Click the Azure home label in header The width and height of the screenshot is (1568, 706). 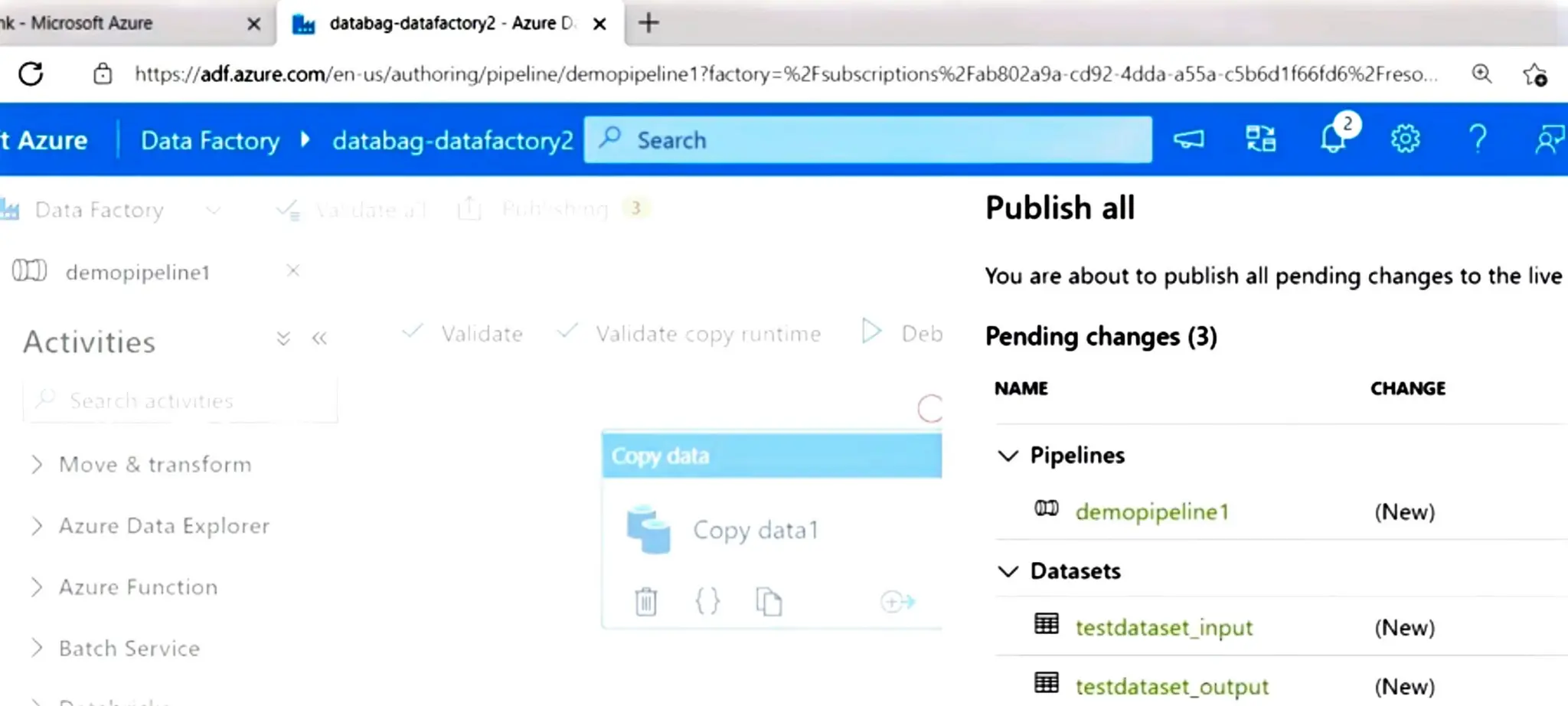(44, 140)
